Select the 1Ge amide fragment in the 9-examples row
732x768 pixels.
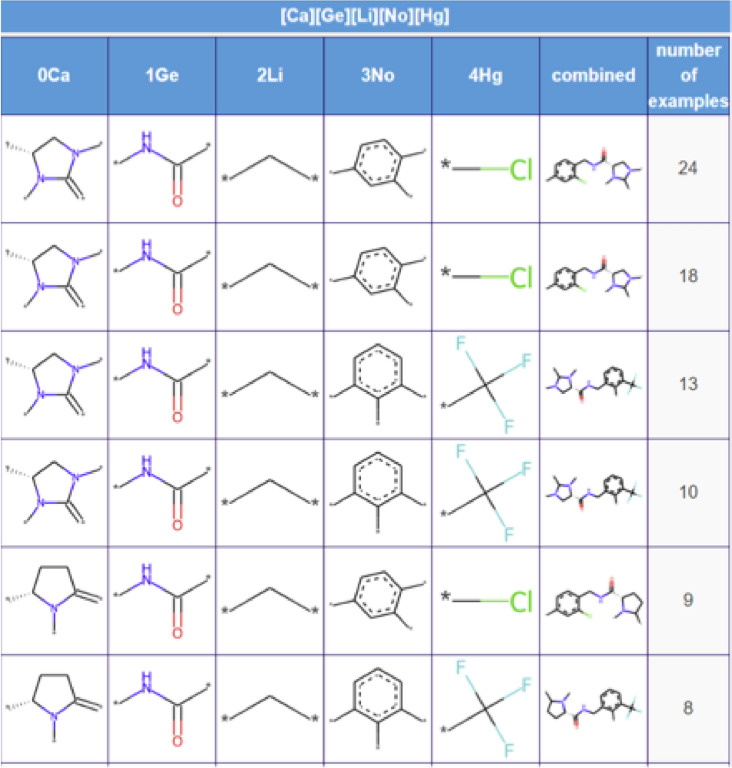(162, 600)
